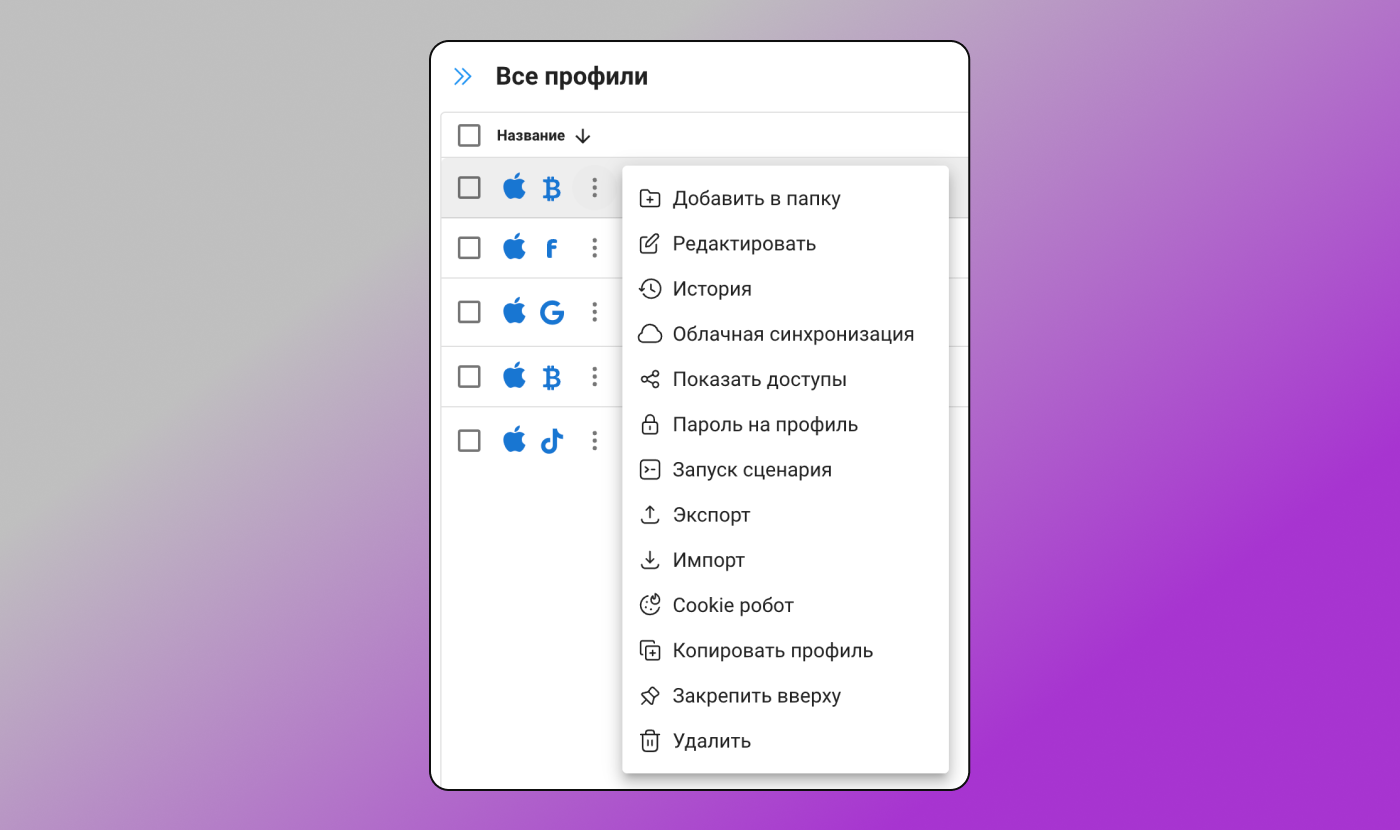Click the Facebook icon in the second profile row
The width and height of the screenshot is (1400, 830).
click(x=552, y=247)
